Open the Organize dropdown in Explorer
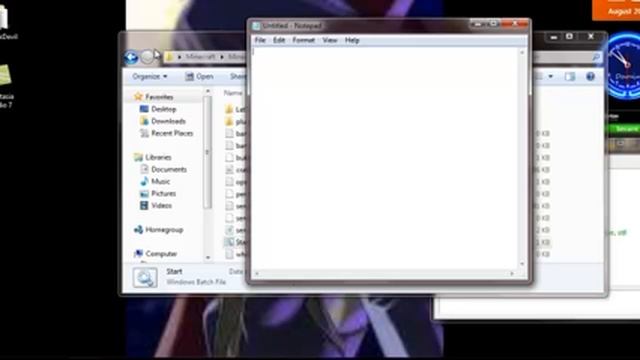This screenshot has width=640, height=360. 149,76
